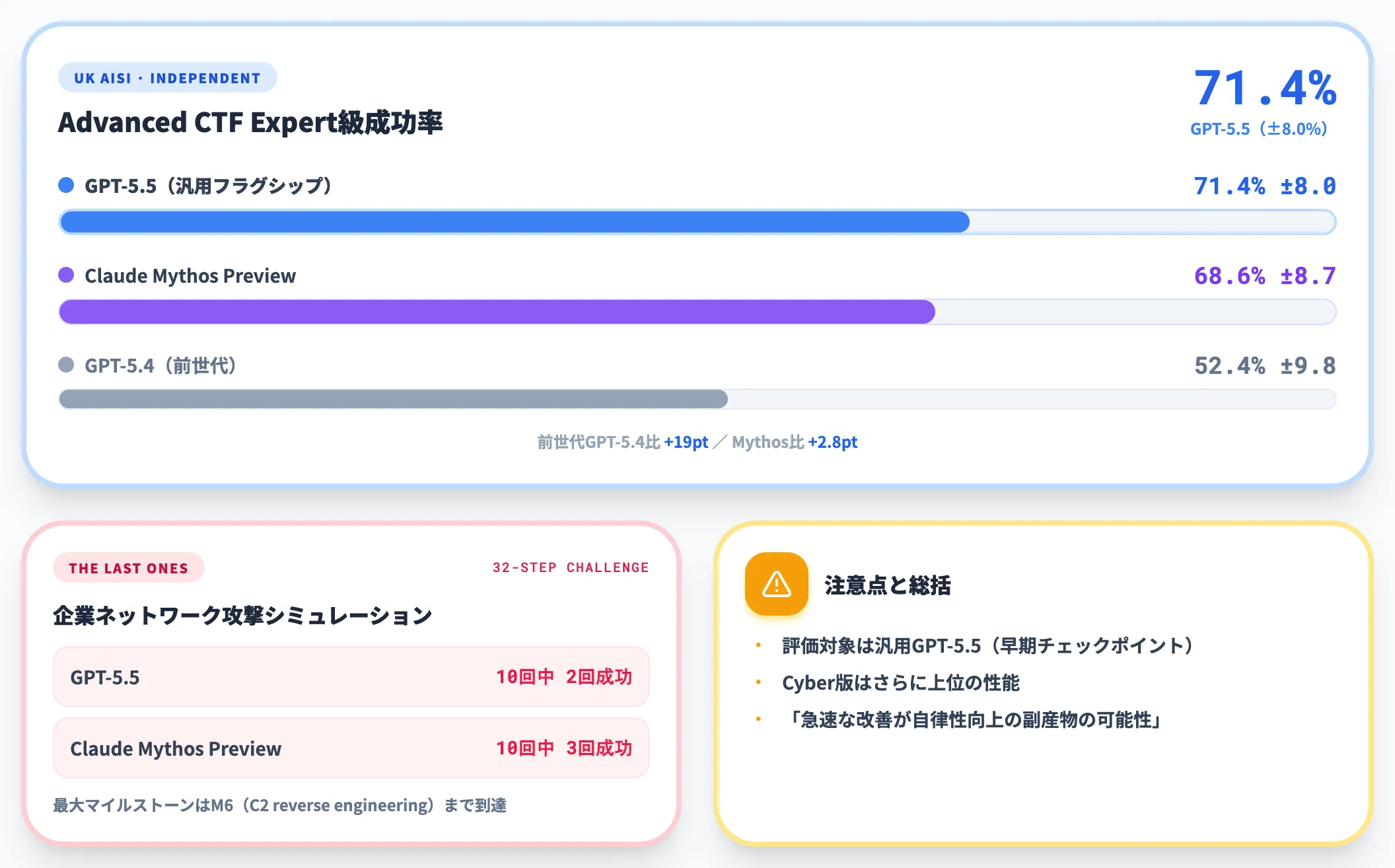Click the GPT-5.4（前世代）label
1395x868 pixels.
161,365
